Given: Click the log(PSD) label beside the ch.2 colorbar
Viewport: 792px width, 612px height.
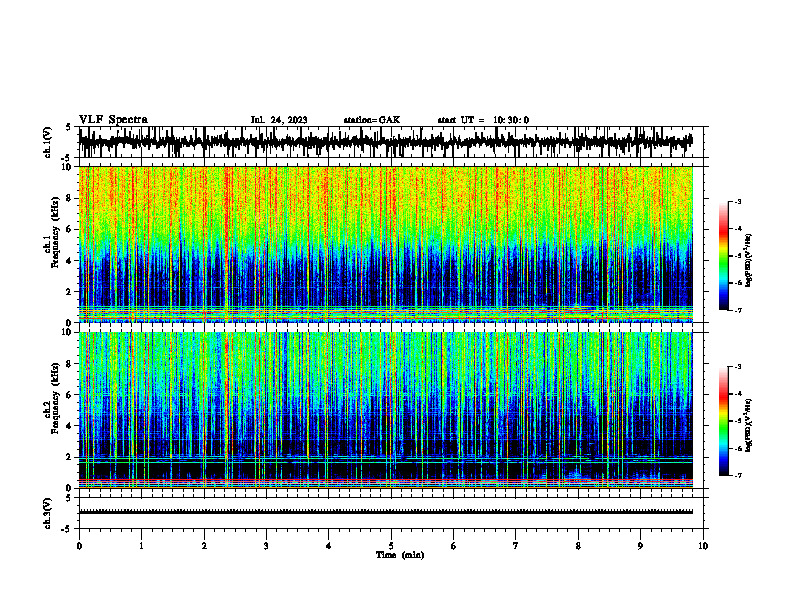Looking at the screenshot, I should [749, 425].
